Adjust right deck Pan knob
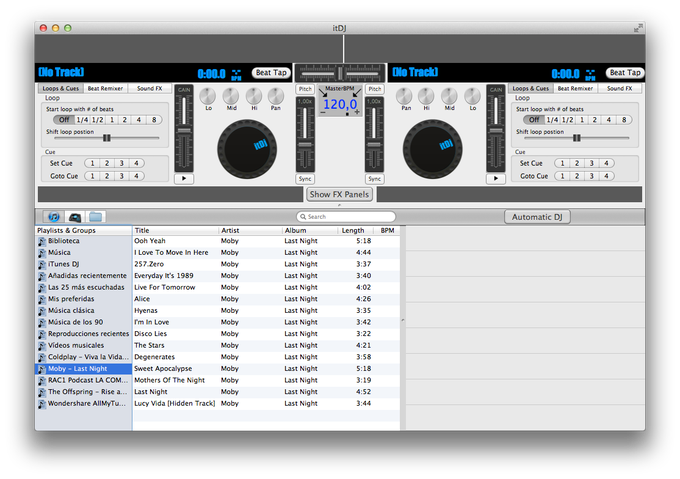This screenshot has height=479, width=680. (404, 96)
